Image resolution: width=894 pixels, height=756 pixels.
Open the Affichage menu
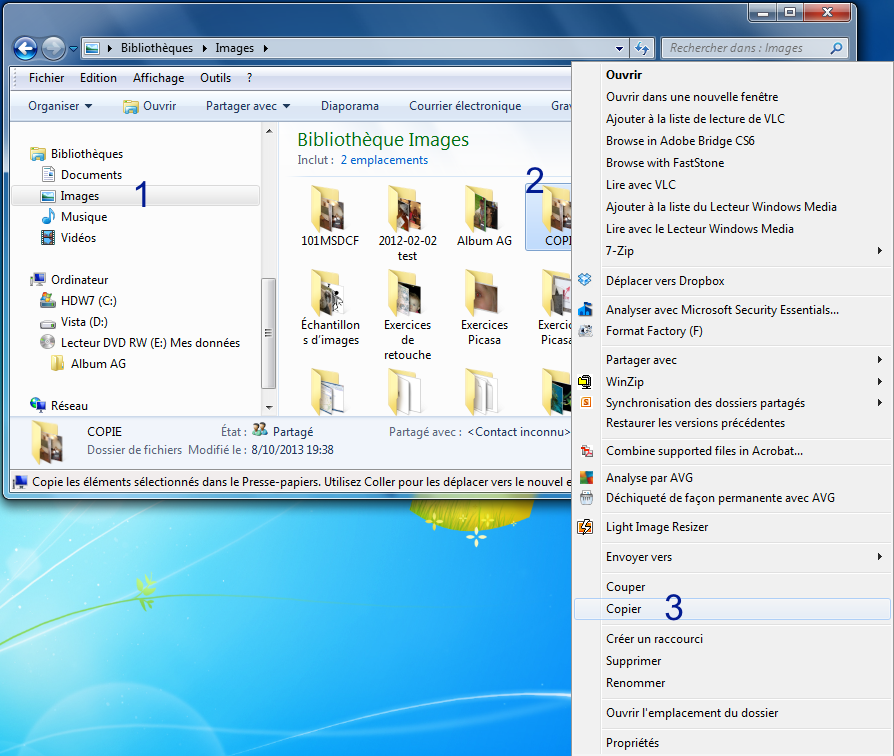(159, 78)
